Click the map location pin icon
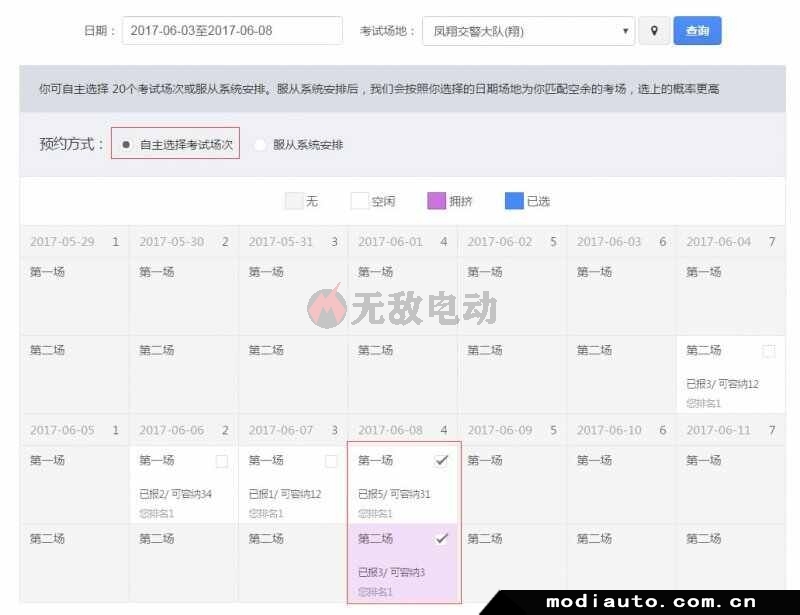800x615 pixels. tap(654, 31)
